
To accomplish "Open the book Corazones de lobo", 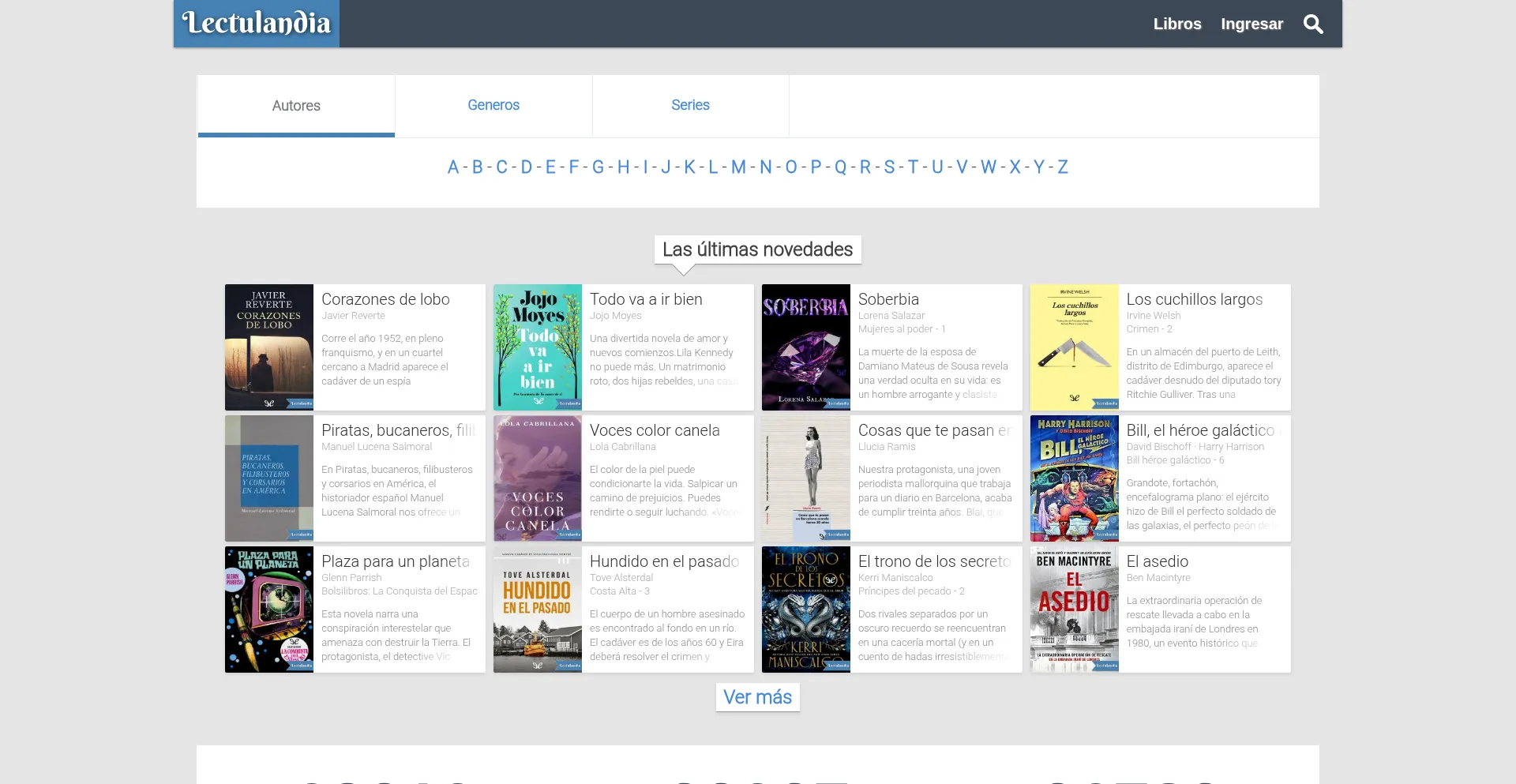I will pyautogui.click(x=385, y=299).
